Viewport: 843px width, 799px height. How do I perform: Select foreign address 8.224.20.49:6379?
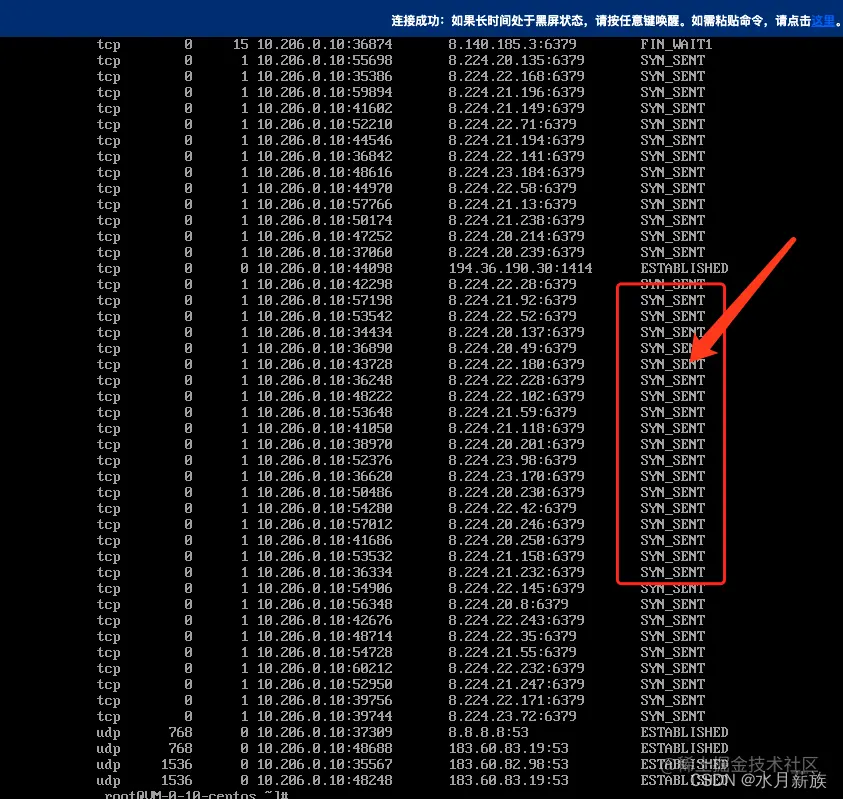[x=512, y=348]
